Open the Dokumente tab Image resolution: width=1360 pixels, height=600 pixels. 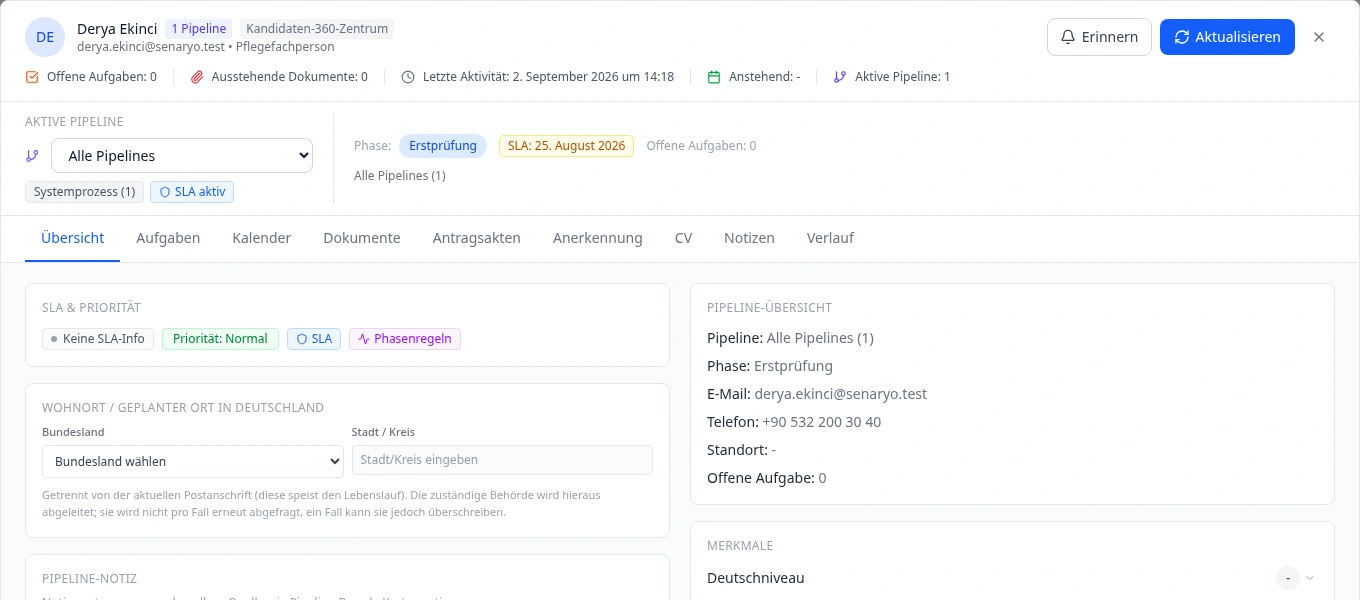(362, 238)
